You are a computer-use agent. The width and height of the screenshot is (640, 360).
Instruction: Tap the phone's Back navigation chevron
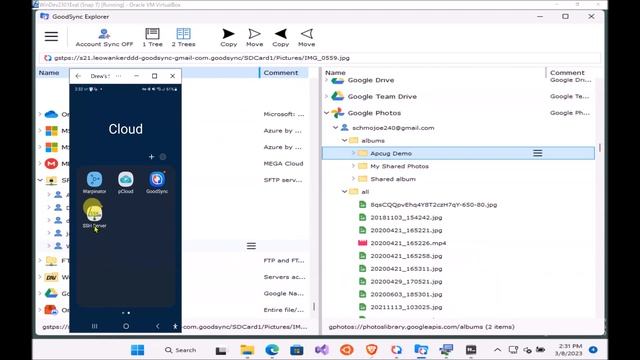(158, 326)
